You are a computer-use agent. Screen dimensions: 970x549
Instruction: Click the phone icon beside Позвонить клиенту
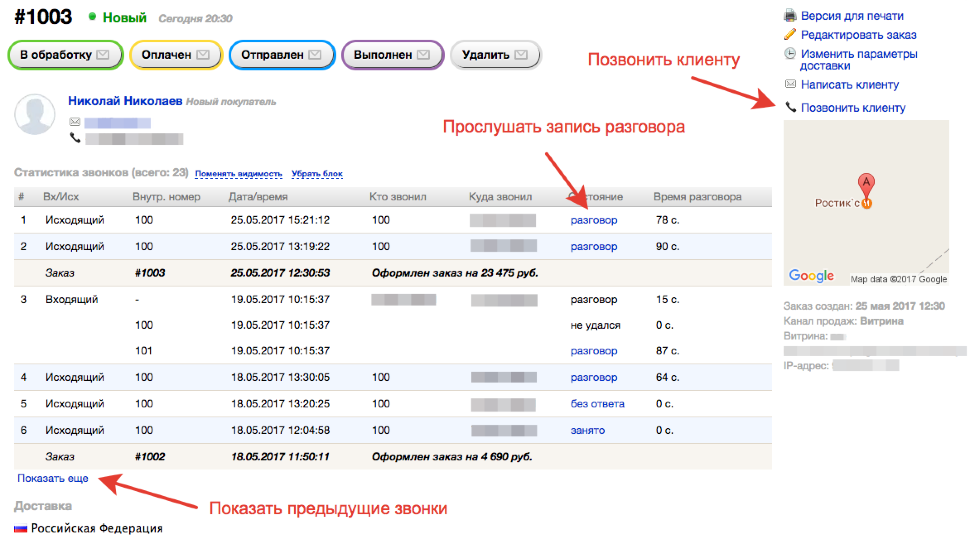click(791, 107)
